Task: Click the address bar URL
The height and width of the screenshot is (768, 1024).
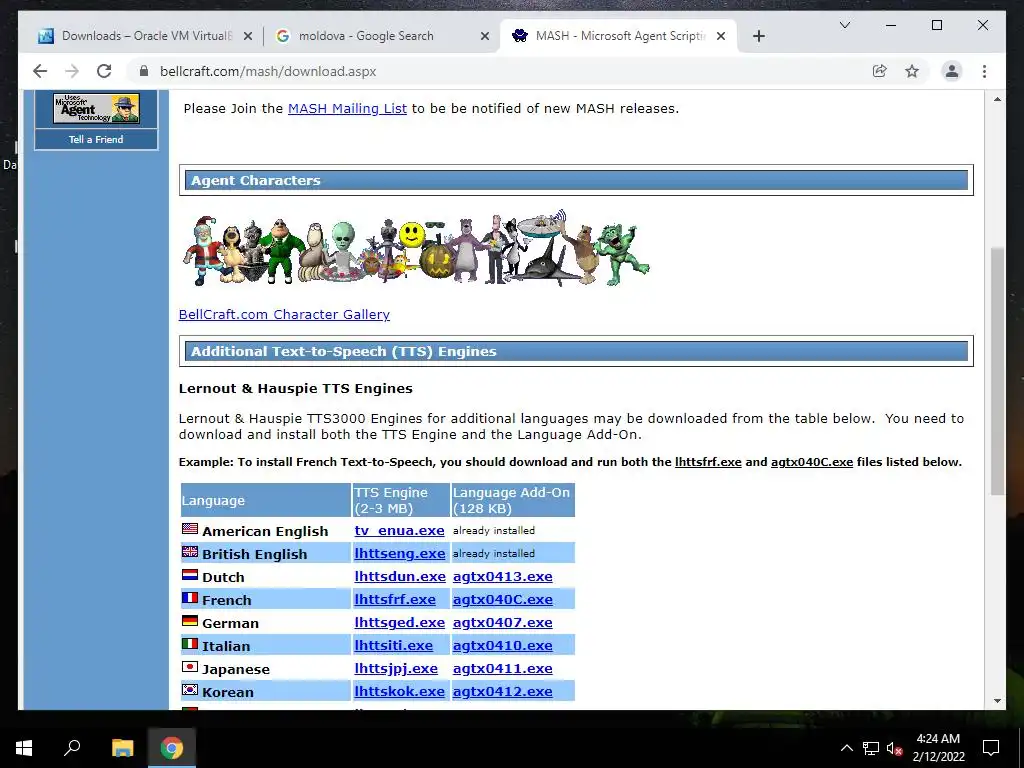Action: pos(268,71)
